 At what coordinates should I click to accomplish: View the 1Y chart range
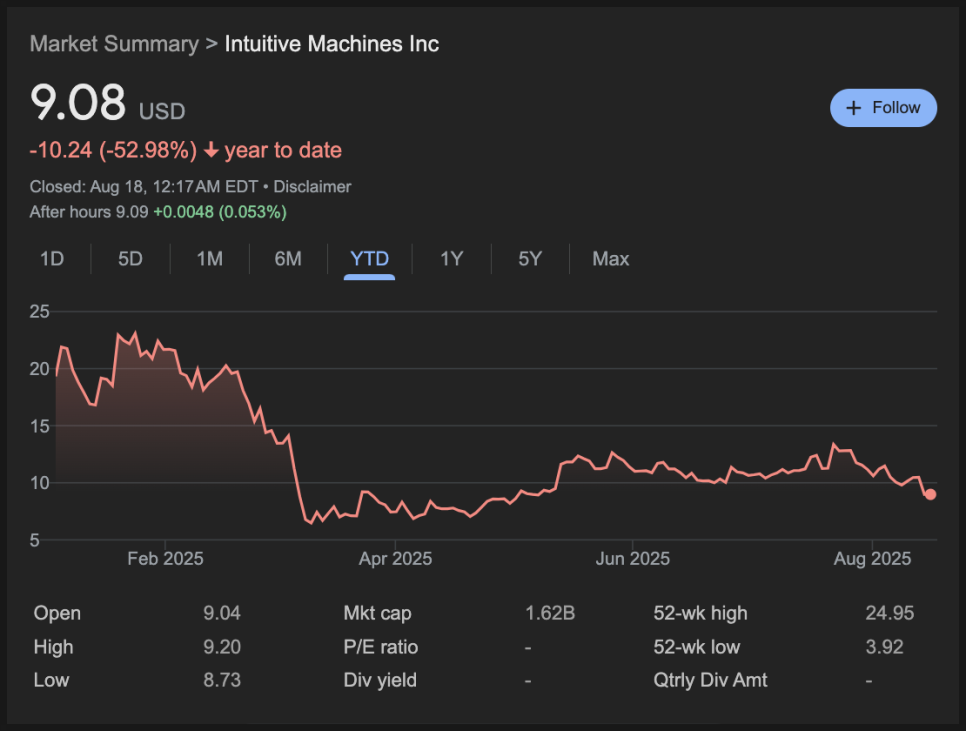point(451,259)
